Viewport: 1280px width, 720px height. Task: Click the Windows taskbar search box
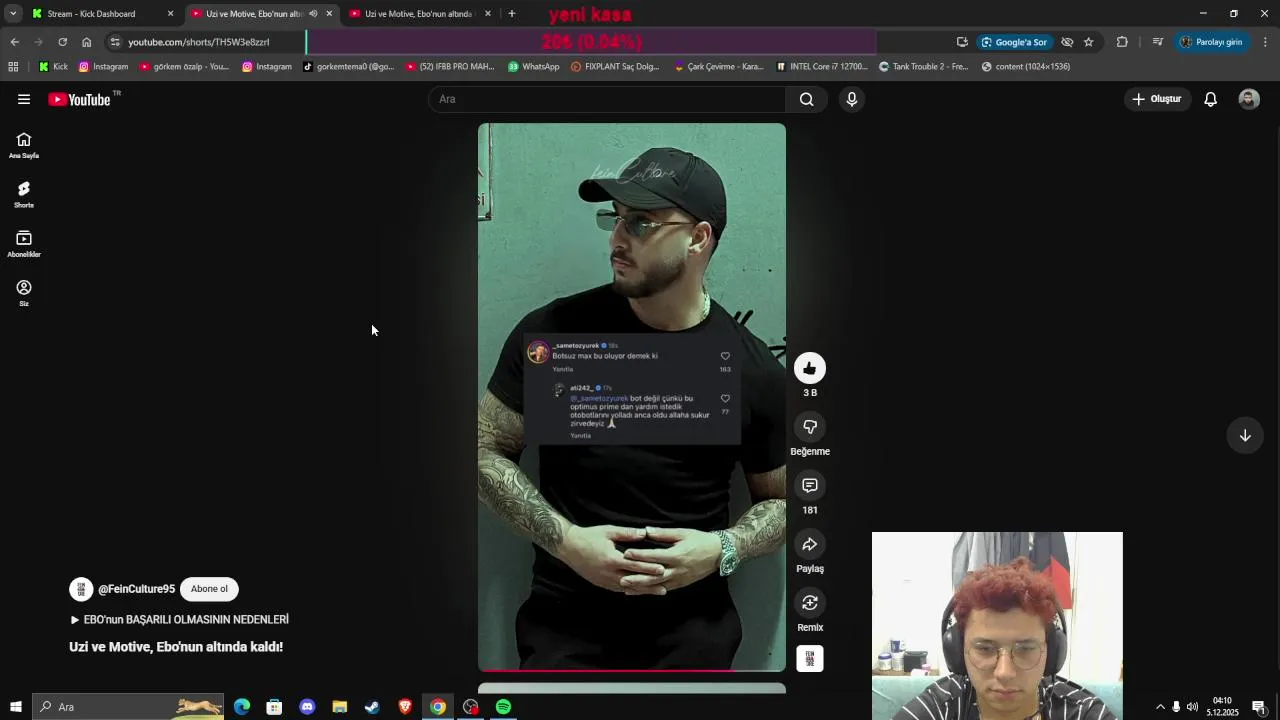[129, 707]
